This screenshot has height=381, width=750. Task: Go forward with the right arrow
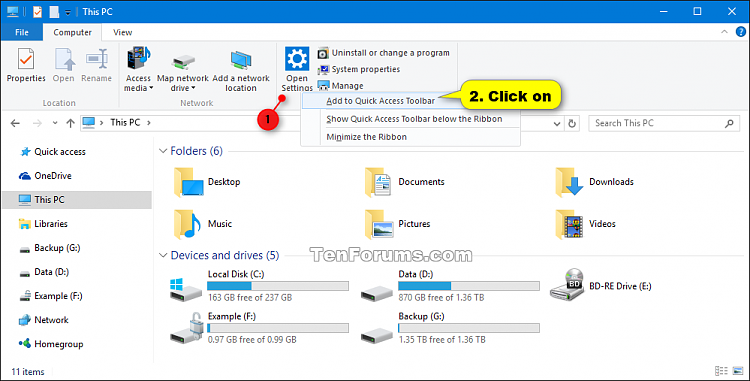[37, 123]
